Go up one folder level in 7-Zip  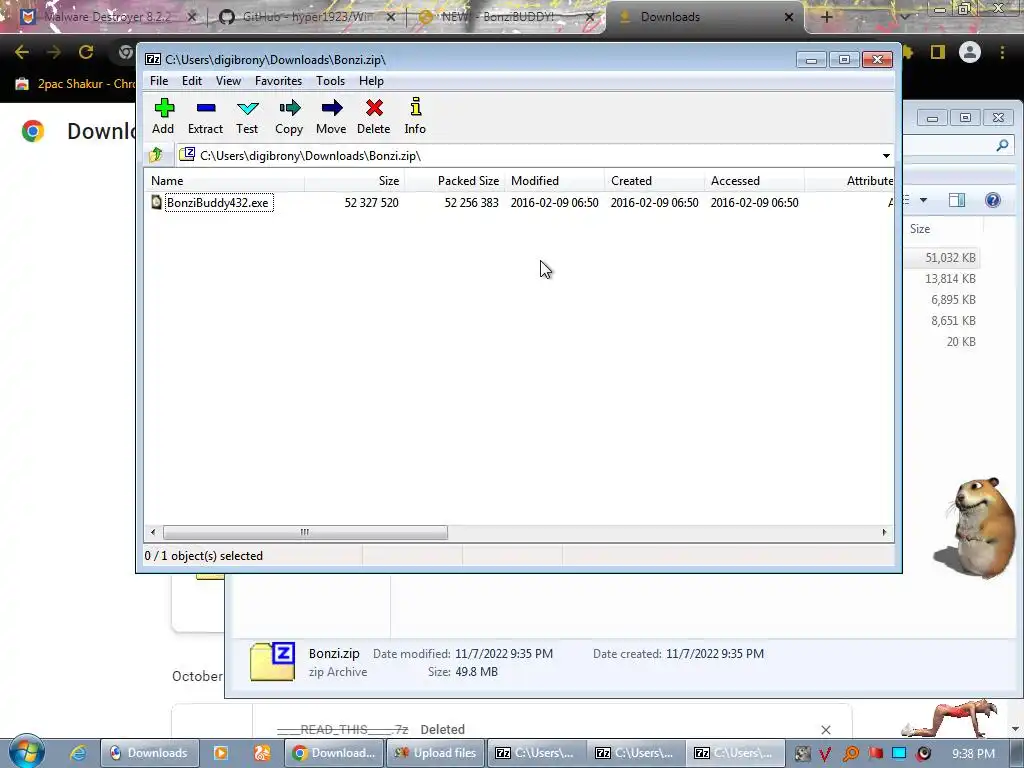[156, 155]
